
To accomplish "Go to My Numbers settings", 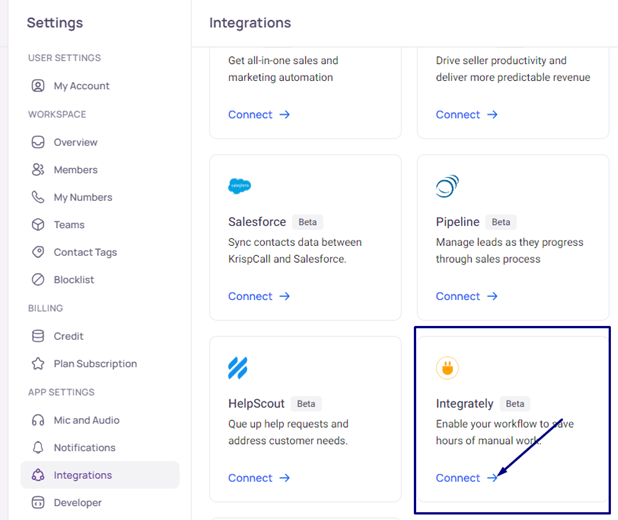I will point(82,197).
